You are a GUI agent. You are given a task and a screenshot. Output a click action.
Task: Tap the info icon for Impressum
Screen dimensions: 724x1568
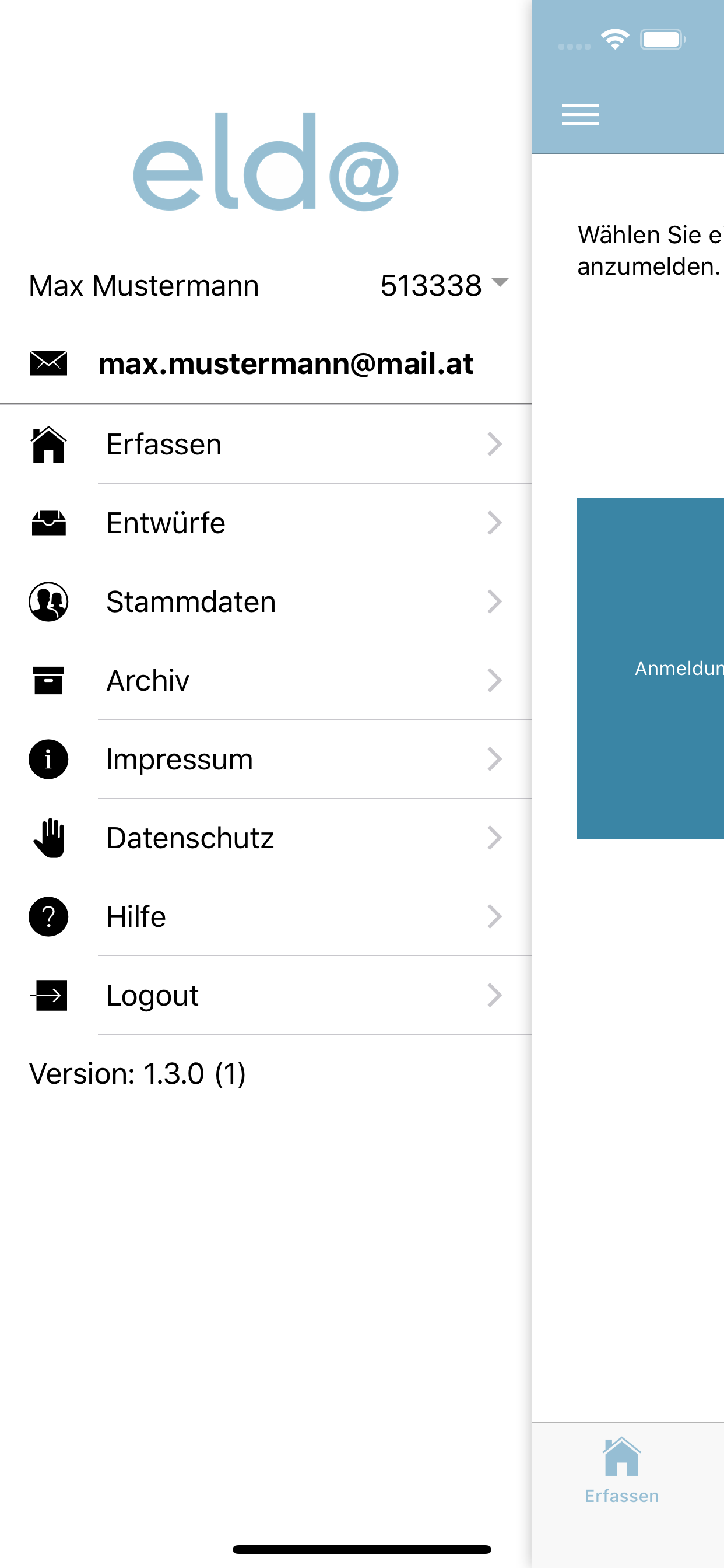[48, 759]
